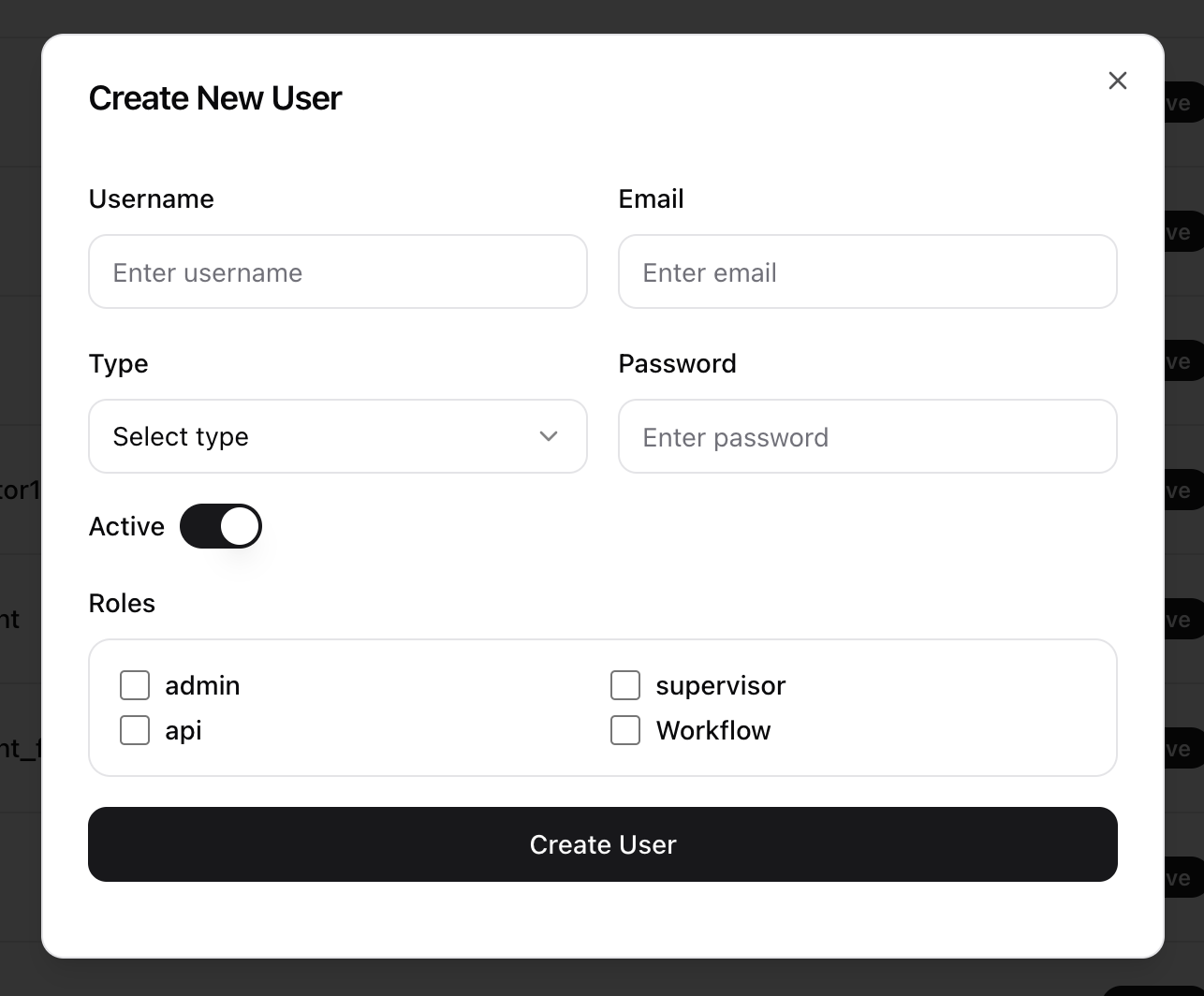Tick the supervisor role checkbox
The width and height of the screenshot is (1204, 996).
pyautogui.click(x=625, y=686)
